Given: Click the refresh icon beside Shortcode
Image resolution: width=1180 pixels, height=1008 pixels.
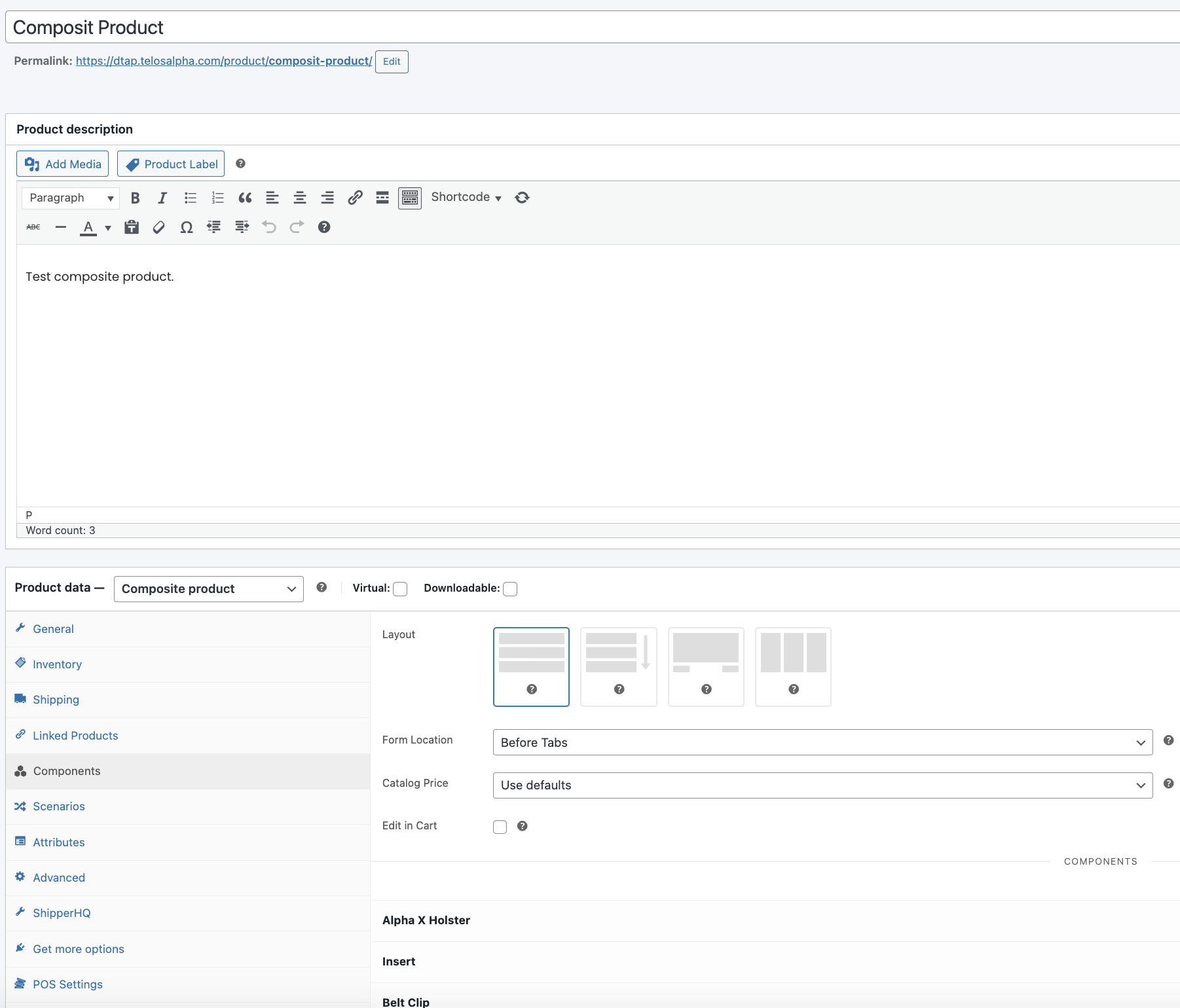Looking at the screenshot, I should point(522,198).
